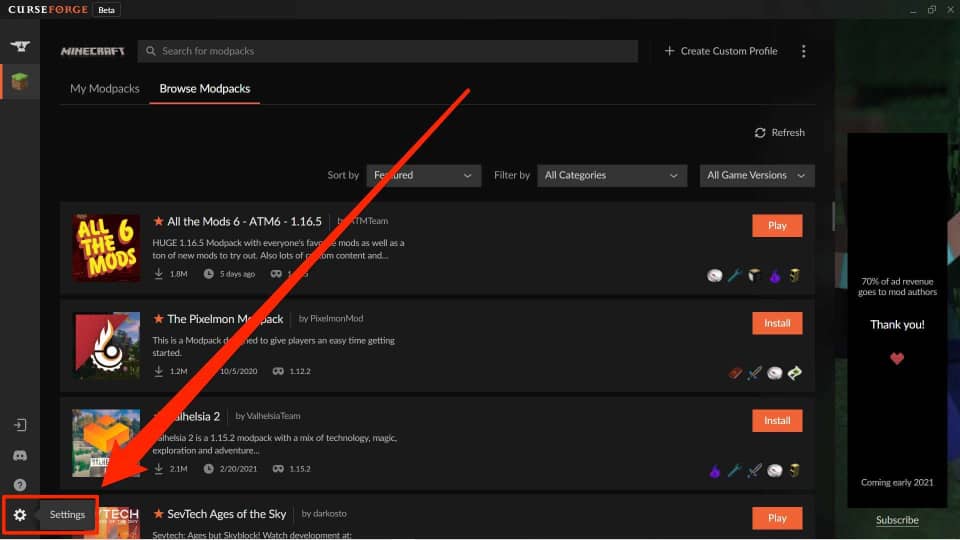Click the login icon in the left sidebar

tap(20, 425)
